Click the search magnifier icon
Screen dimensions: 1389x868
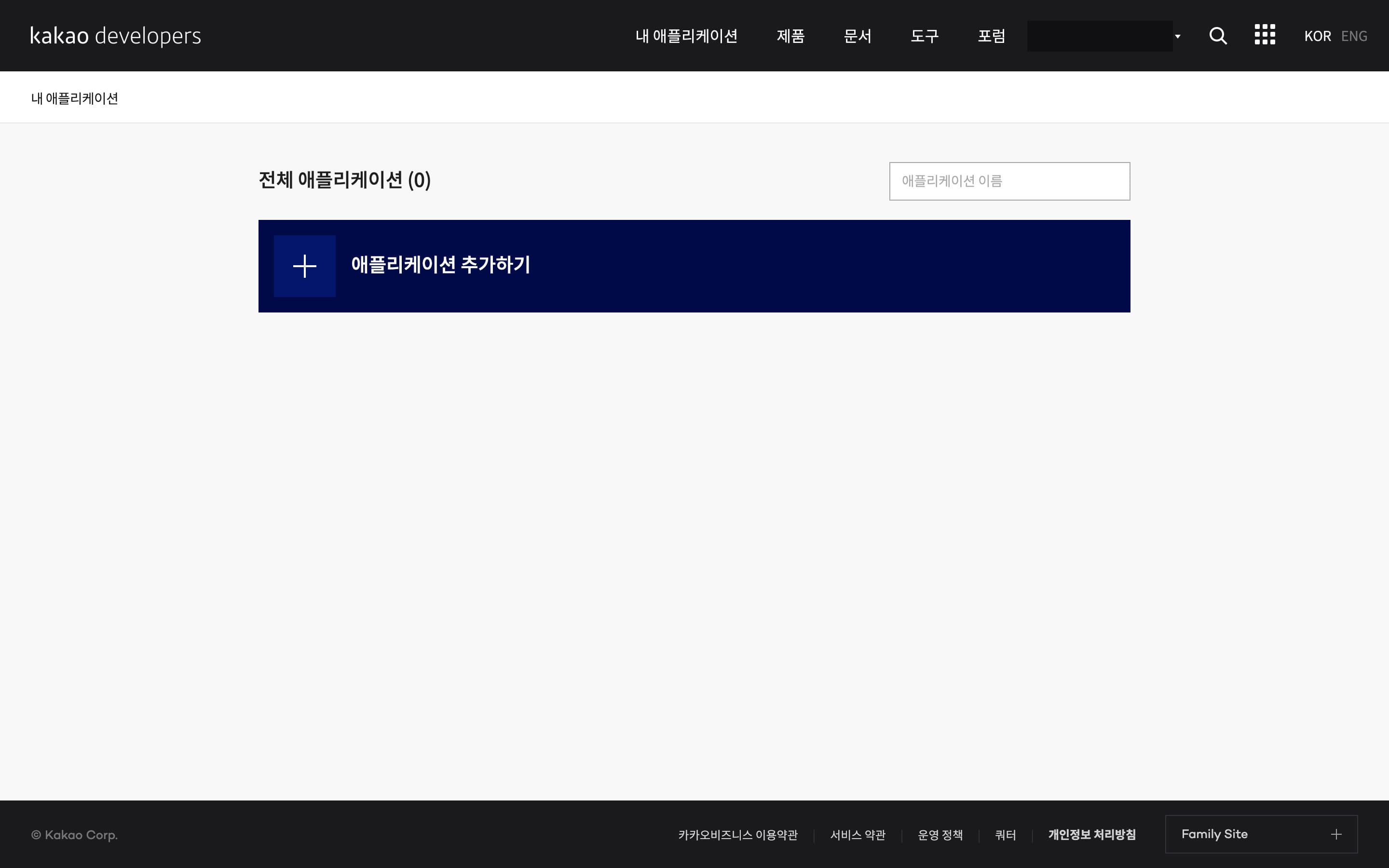point(1217,36)
